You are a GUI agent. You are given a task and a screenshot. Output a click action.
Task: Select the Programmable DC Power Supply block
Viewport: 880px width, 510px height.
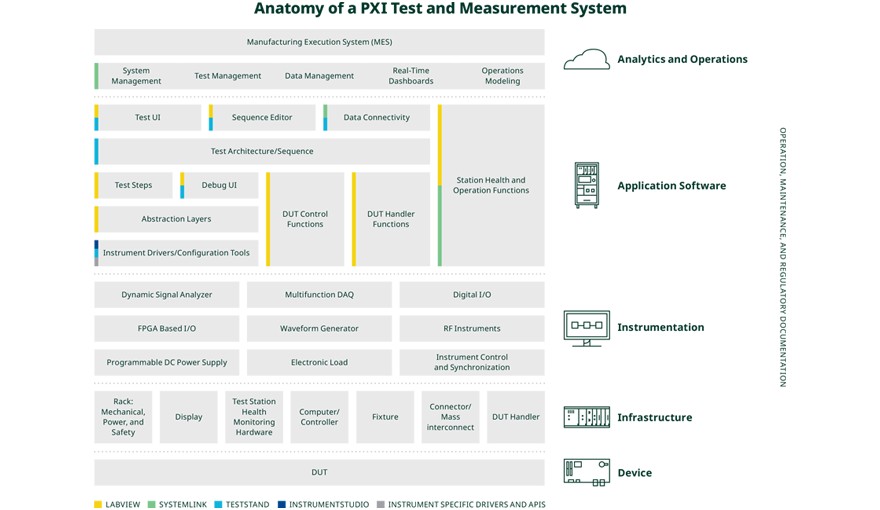[167, 362]
